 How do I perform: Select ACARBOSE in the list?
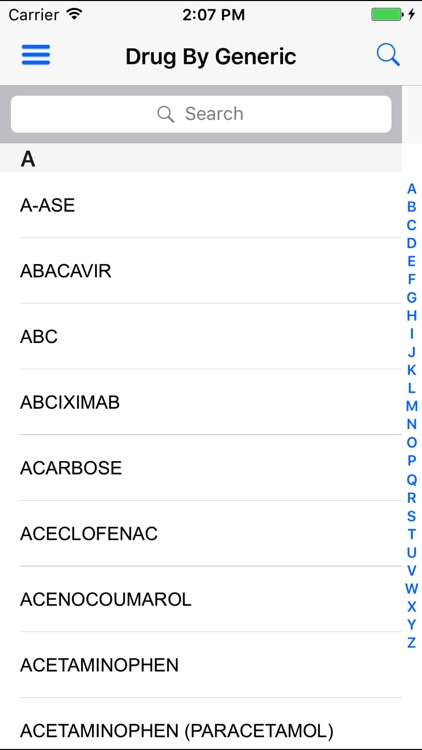click(x=201, y=468)
